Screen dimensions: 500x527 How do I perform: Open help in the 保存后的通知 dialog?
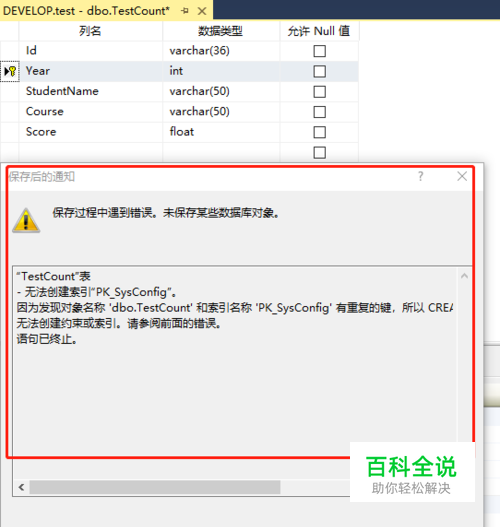coord(420,176)
